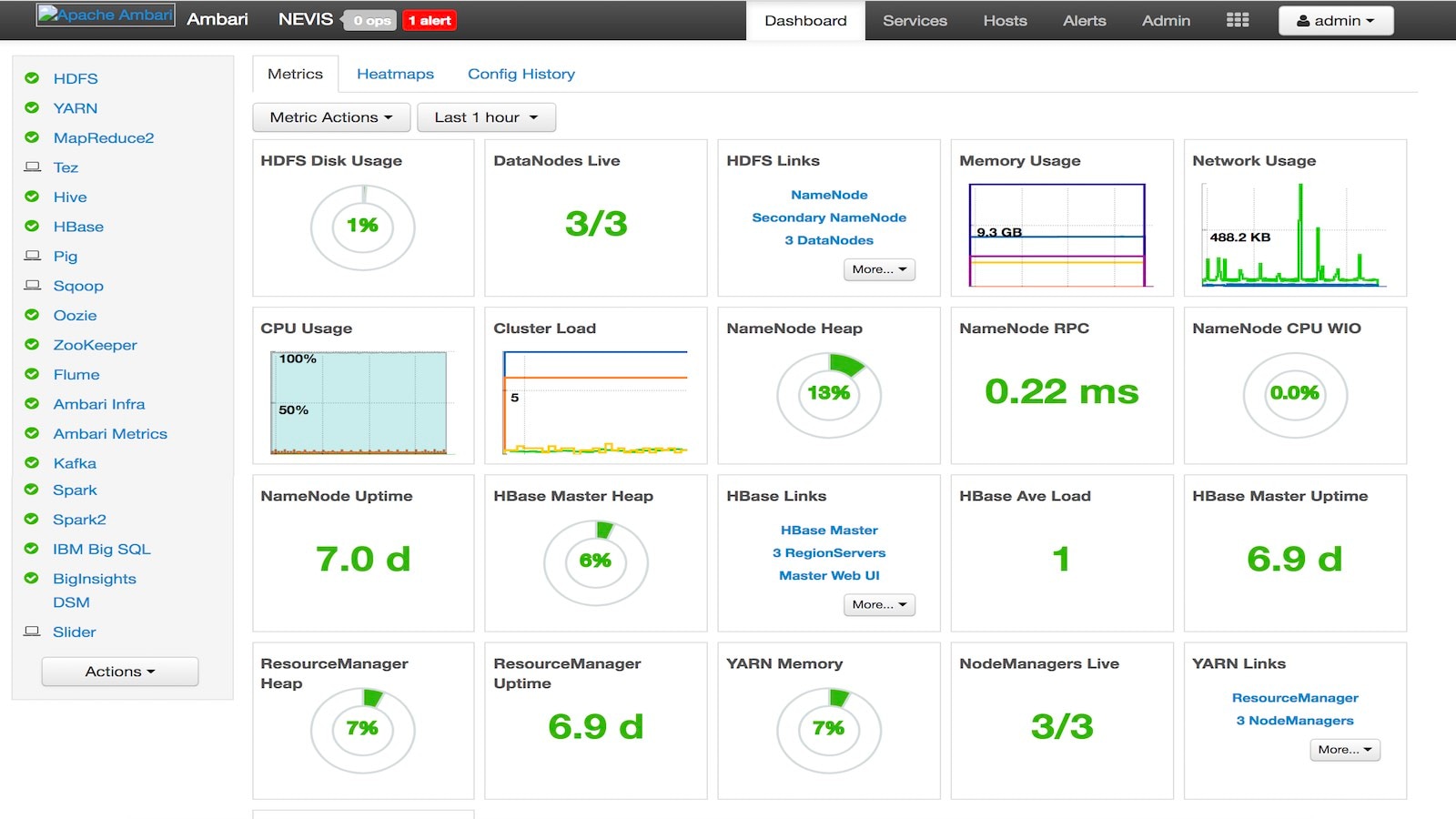1456x819 pixels.
Task: Click the green status icon beside Kafka
Action: [30, 462]
